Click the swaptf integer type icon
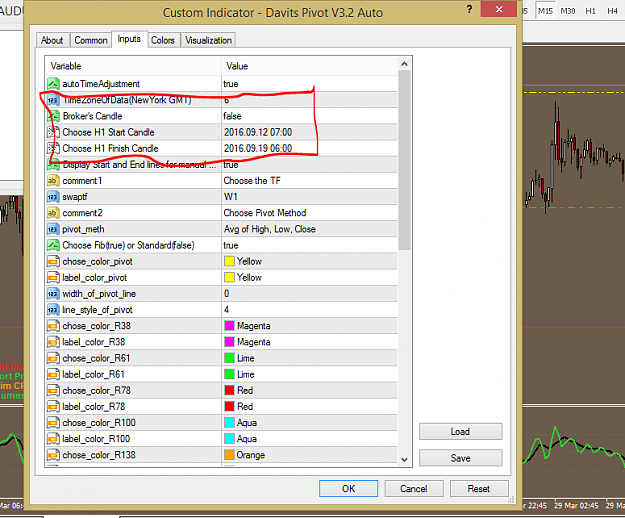This screenshot has width=625, height=518. pos(53,197)
